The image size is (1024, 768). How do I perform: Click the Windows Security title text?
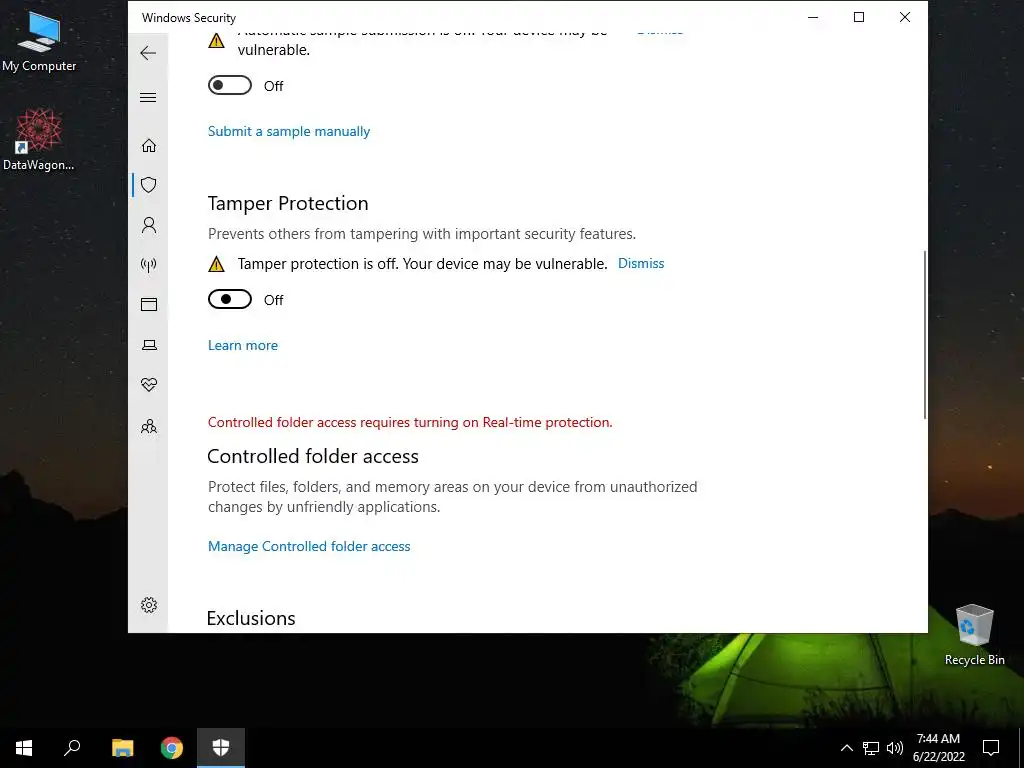point(189,18)
